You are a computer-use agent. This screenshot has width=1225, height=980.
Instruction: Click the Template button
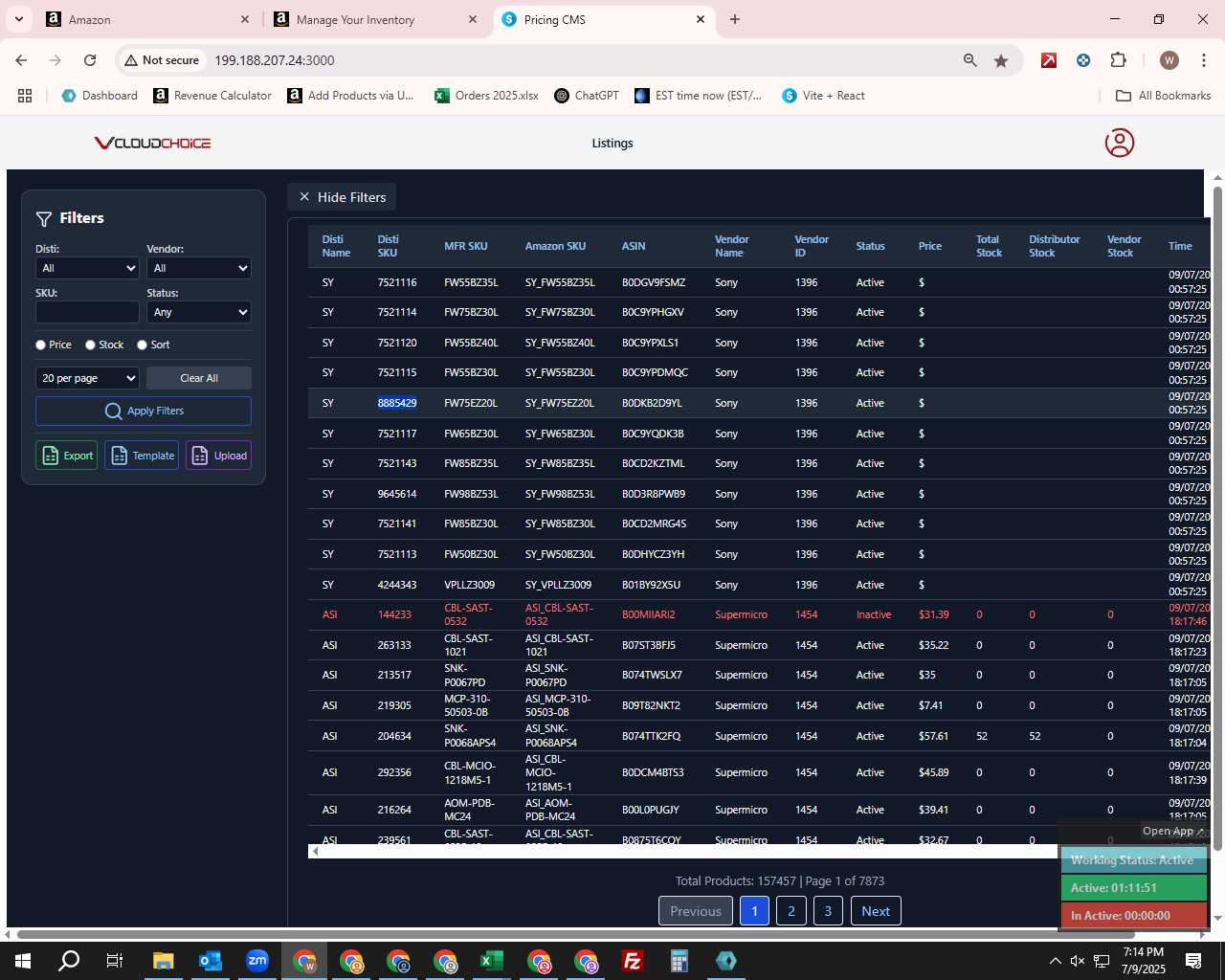142,456
